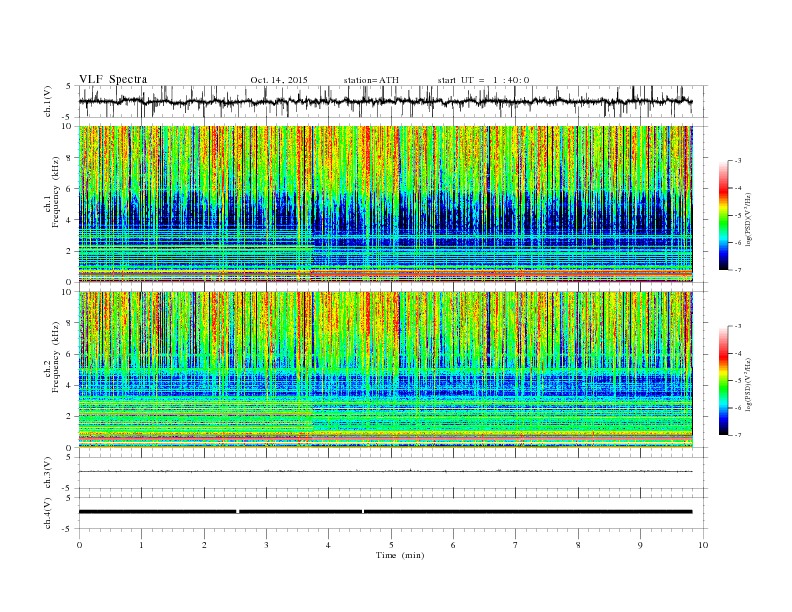792x612 pixels.
Task: Click the "2" kHz tick on ch.2 frequency axis
Action: tap(69, 417)
